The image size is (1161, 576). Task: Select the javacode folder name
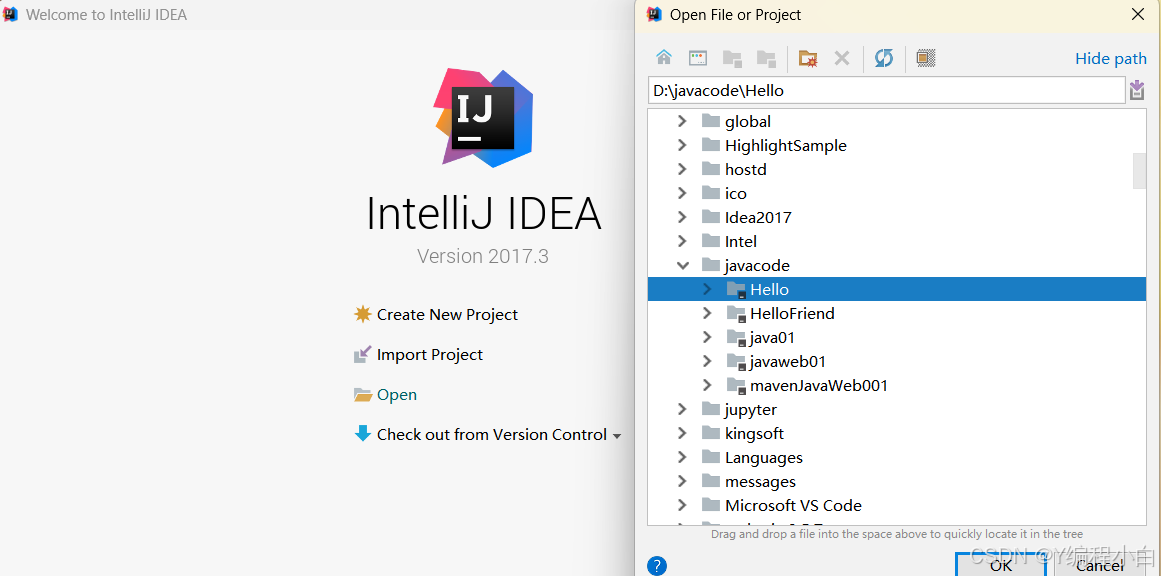click(x=757, y=265)
